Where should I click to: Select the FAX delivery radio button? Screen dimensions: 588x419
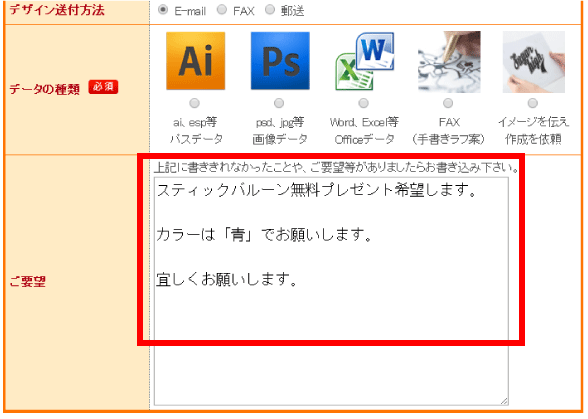222,10
